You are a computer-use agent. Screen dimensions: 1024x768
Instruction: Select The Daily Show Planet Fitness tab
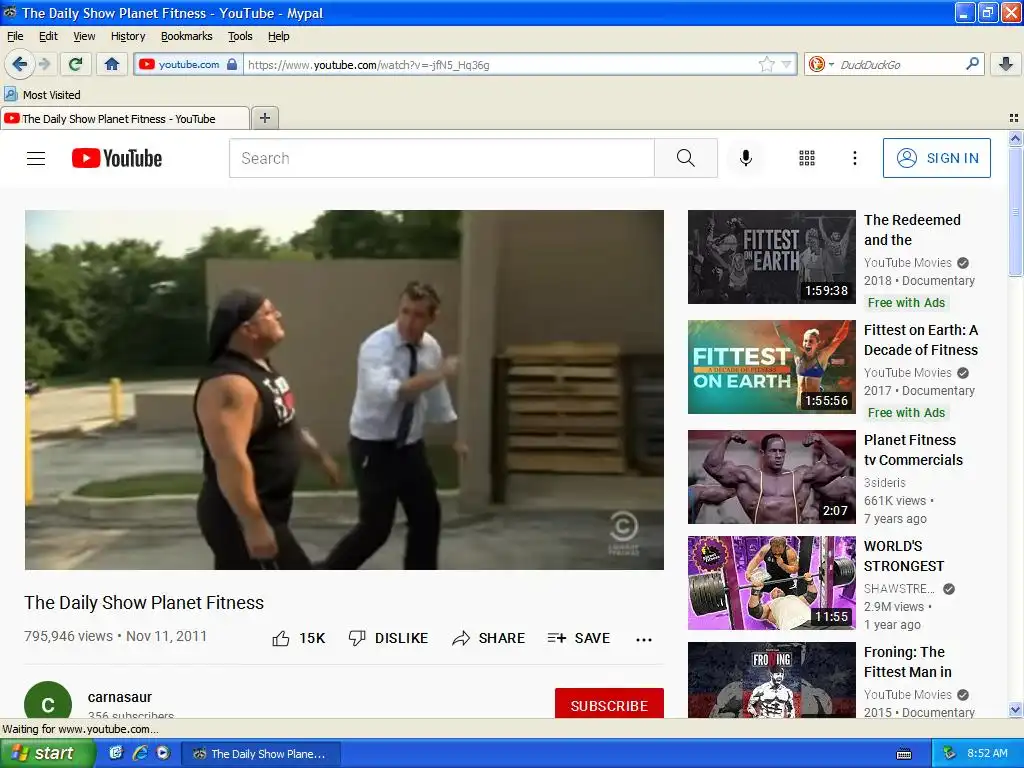click(124, 118)
